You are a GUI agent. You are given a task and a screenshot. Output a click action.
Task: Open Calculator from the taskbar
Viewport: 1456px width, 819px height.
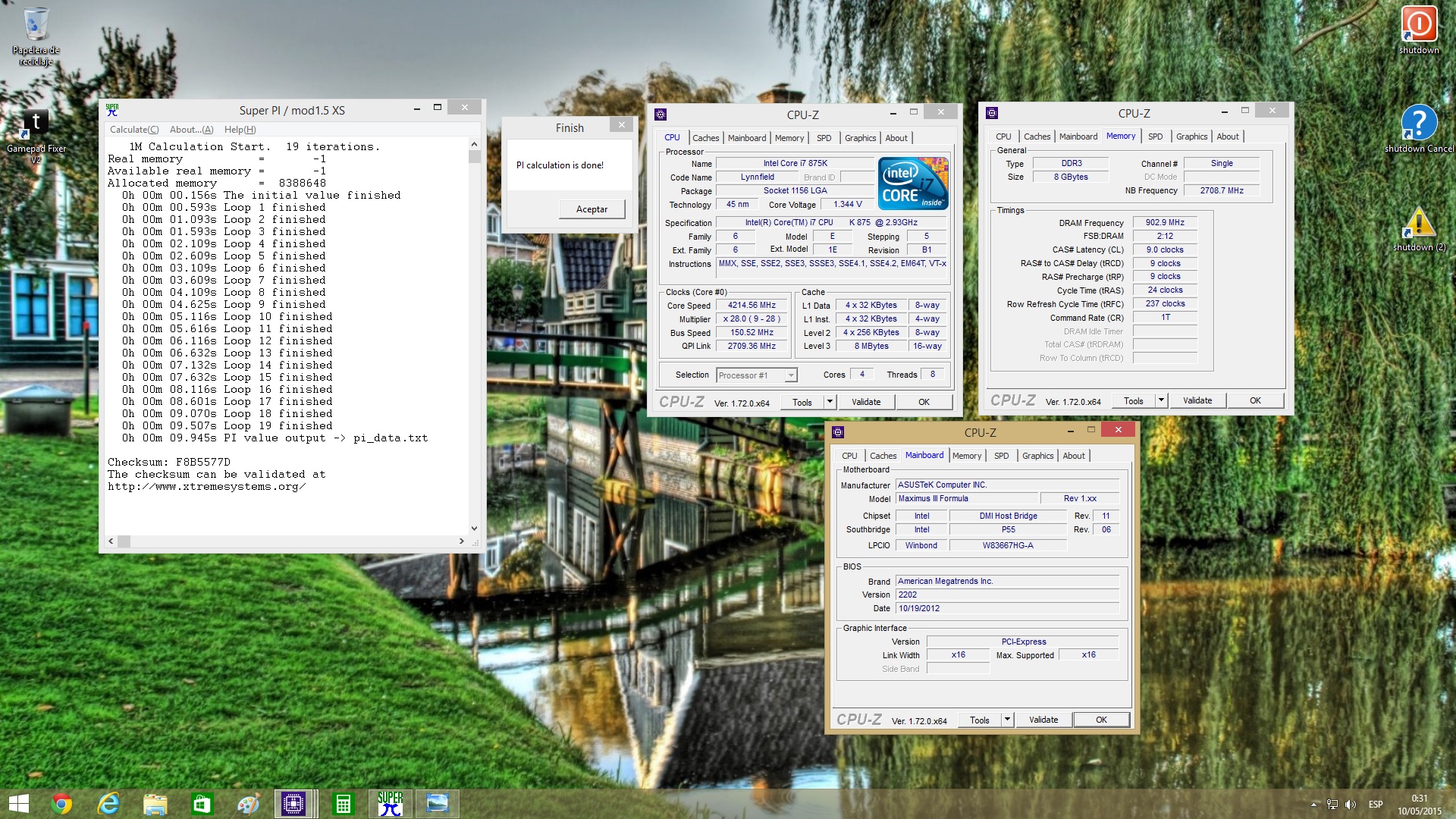point(343,804)
